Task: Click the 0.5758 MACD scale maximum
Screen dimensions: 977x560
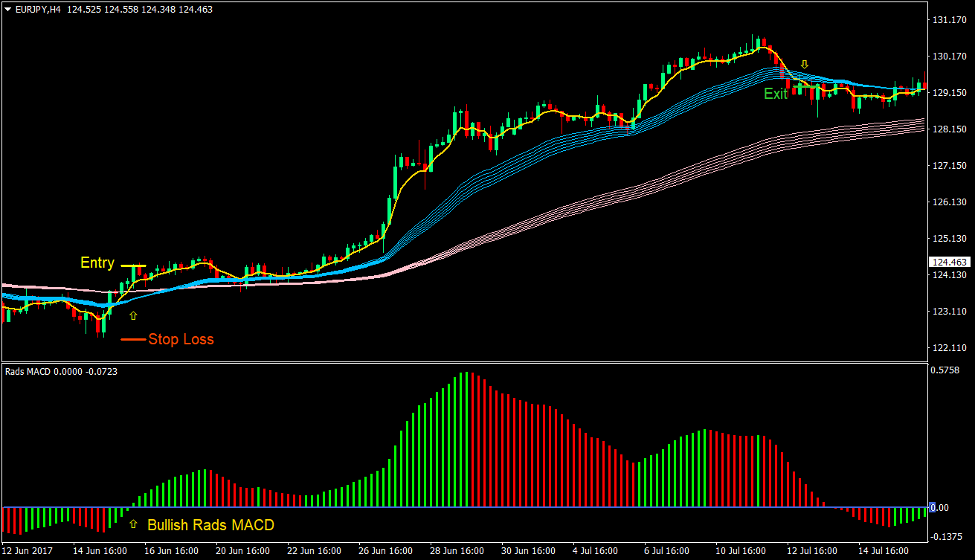Action: (x=945, y=370)
